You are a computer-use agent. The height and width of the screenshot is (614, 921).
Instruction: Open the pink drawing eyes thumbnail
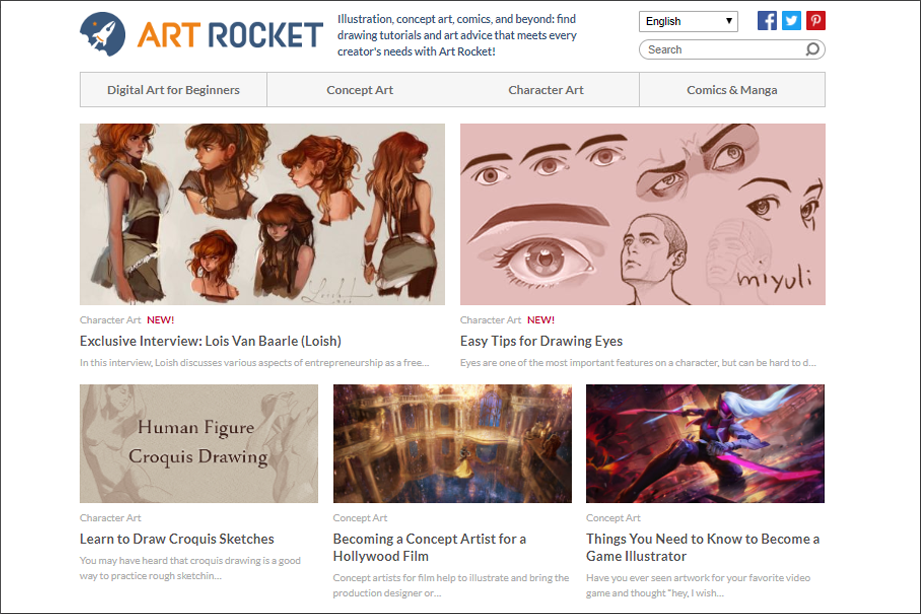pyautogui.click(x=643, y=214)
